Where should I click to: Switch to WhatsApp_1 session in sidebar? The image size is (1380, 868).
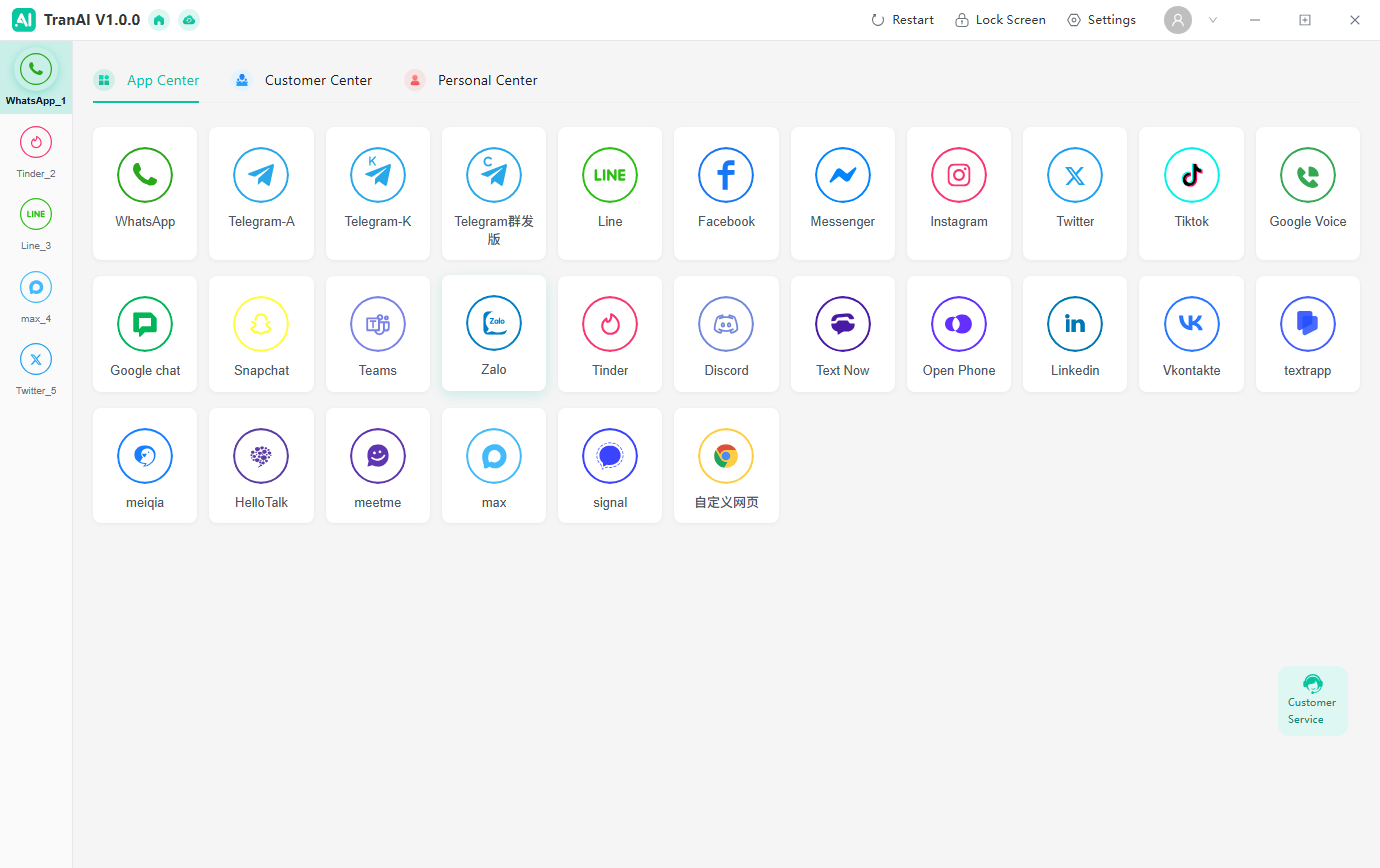36,78
